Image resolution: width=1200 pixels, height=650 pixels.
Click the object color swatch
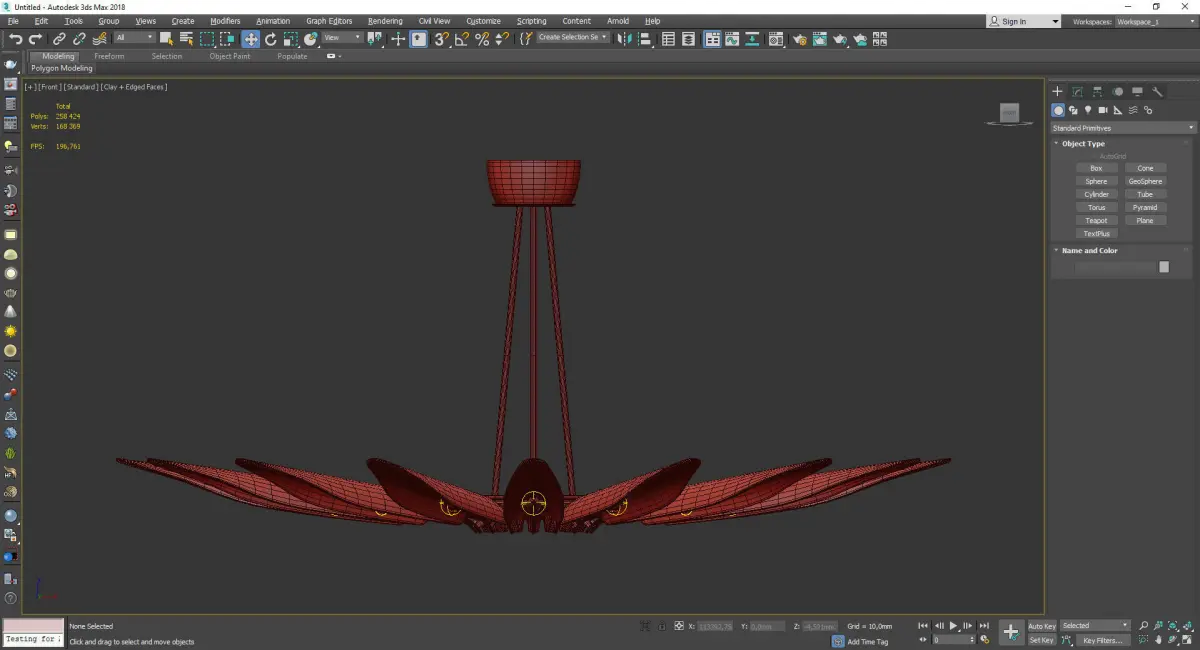(x=1163, y=267)
